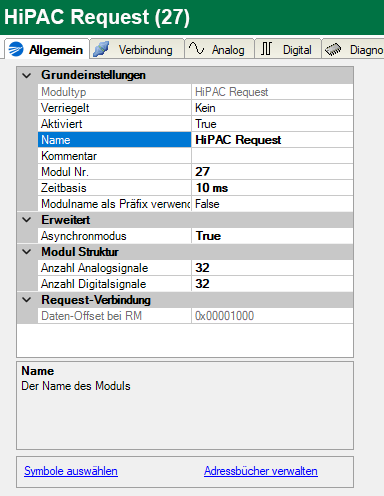Select the Zeitbasis value 10 ms
Image resolution: width=384 pixels, height=496 pixels.
click(x=272, y=188)
